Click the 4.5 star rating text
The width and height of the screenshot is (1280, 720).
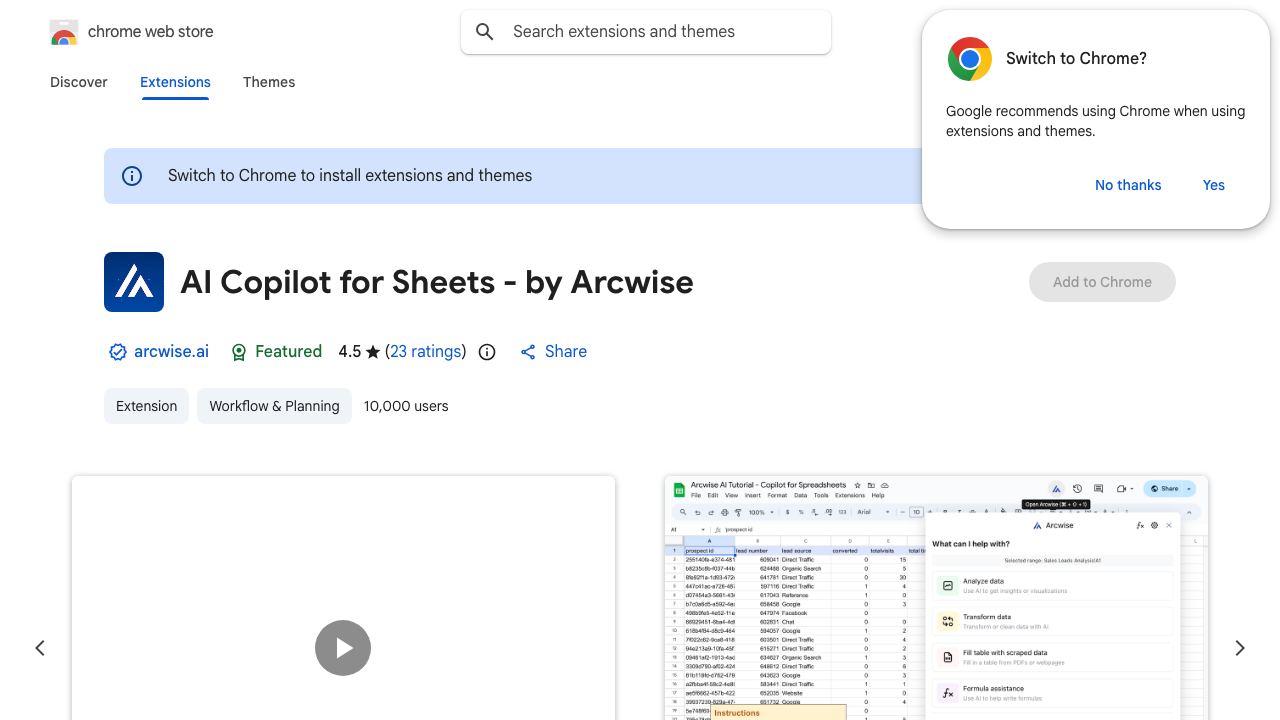359,352
